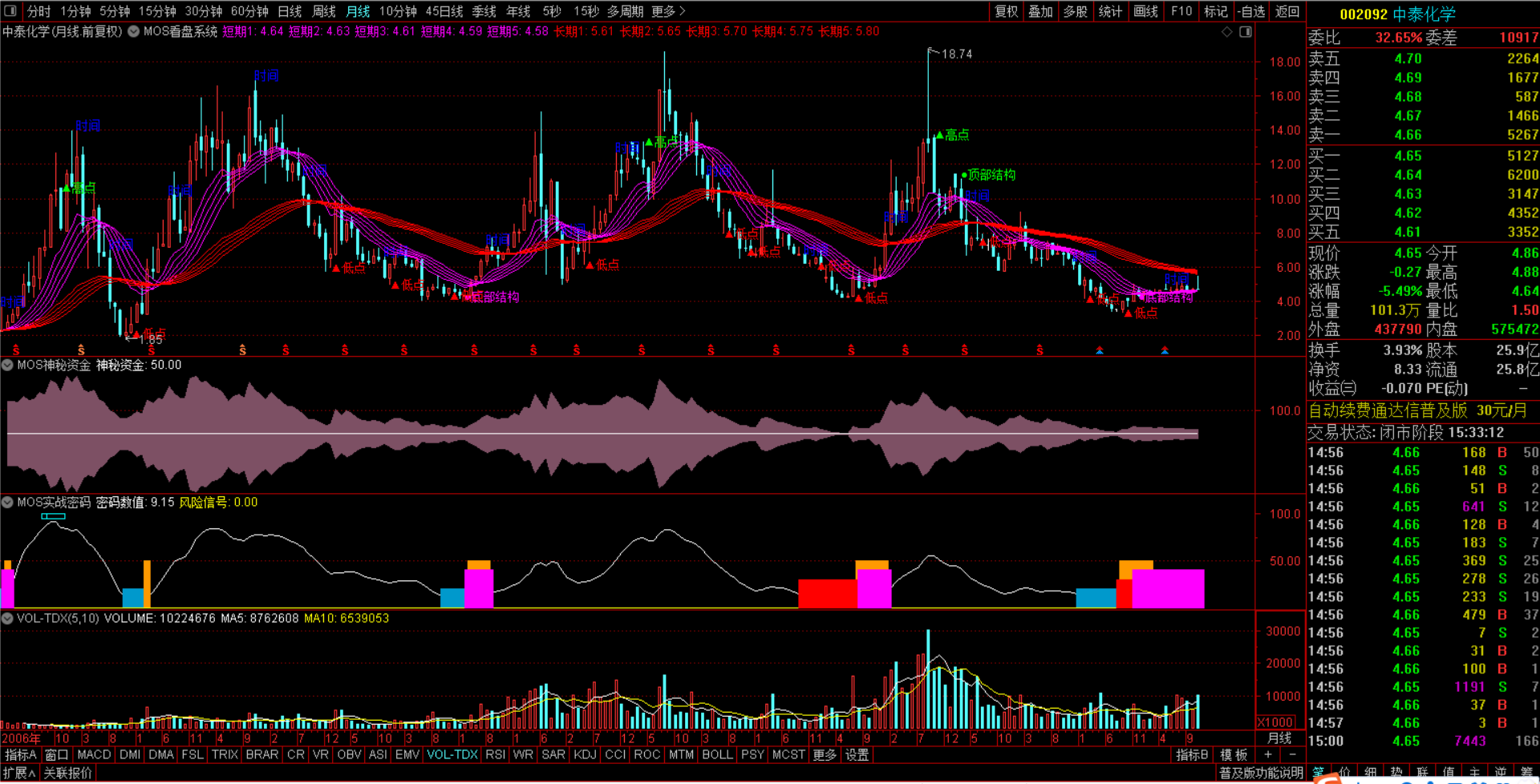This screenshot has height=784, width=1540.
Task: Open the 多股 multi-stock view
Action: [1075, 11]
